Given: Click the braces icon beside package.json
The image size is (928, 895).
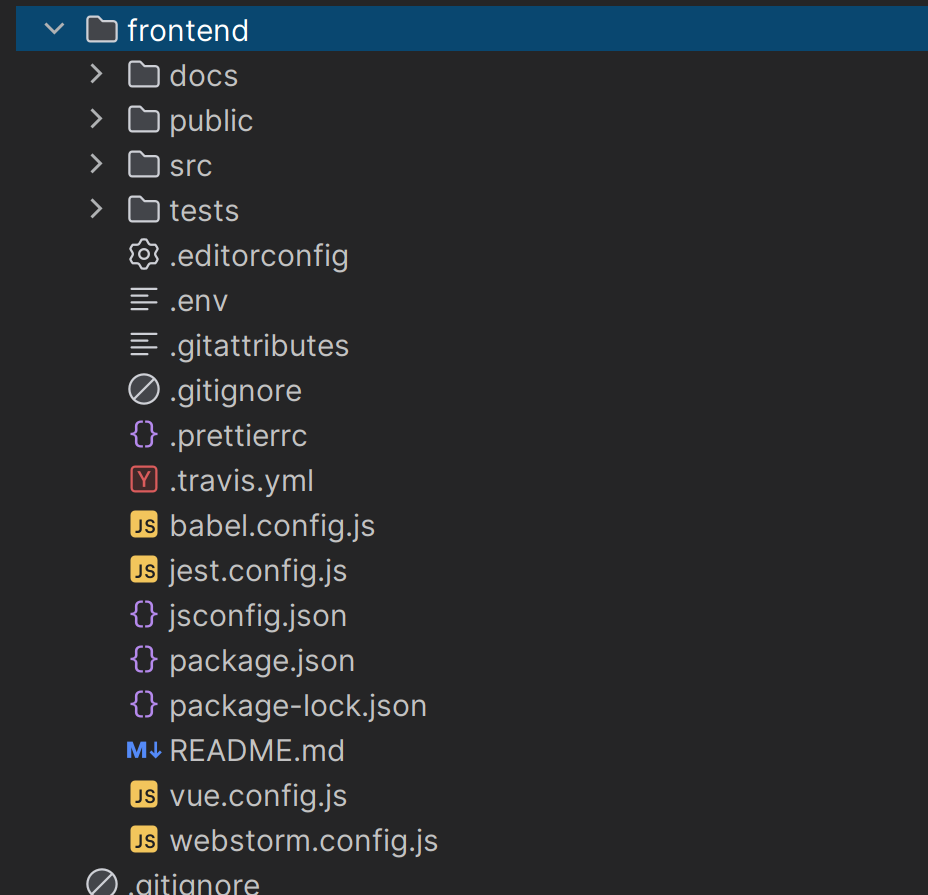Looking at the screenshot, I should pos(144,661).
